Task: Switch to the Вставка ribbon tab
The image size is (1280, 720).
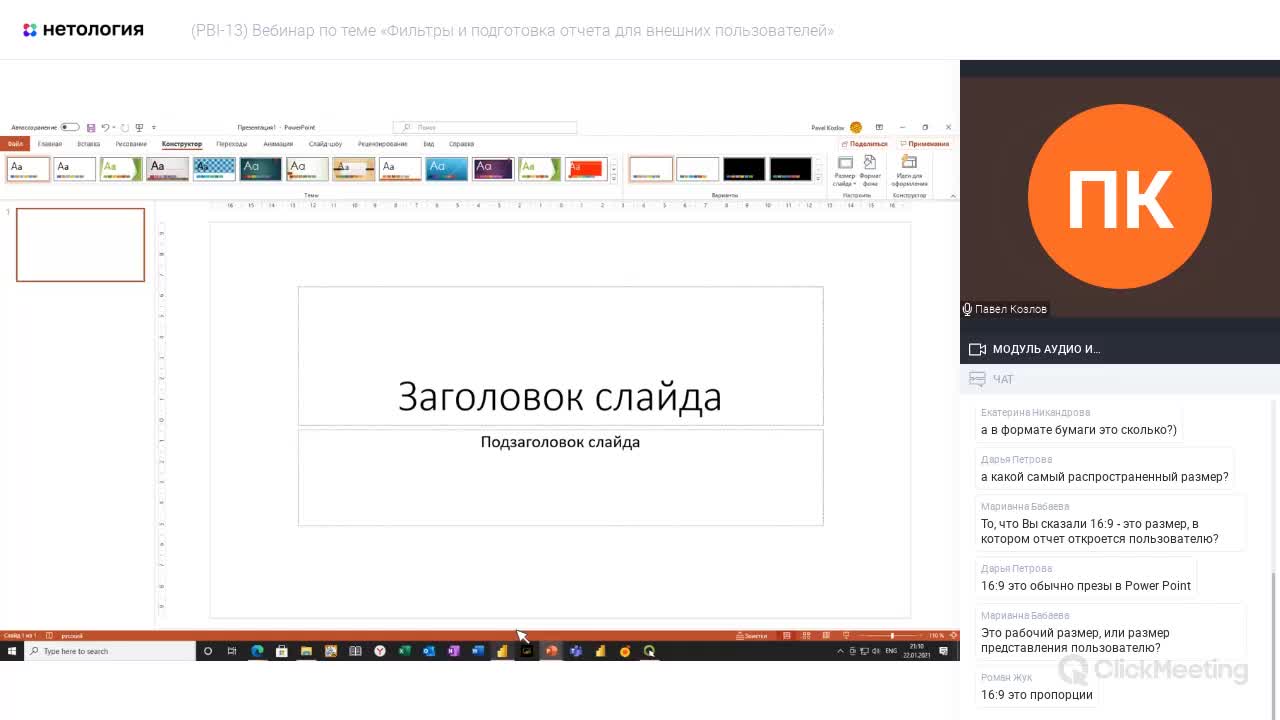Action: click(x=89, y=144)
